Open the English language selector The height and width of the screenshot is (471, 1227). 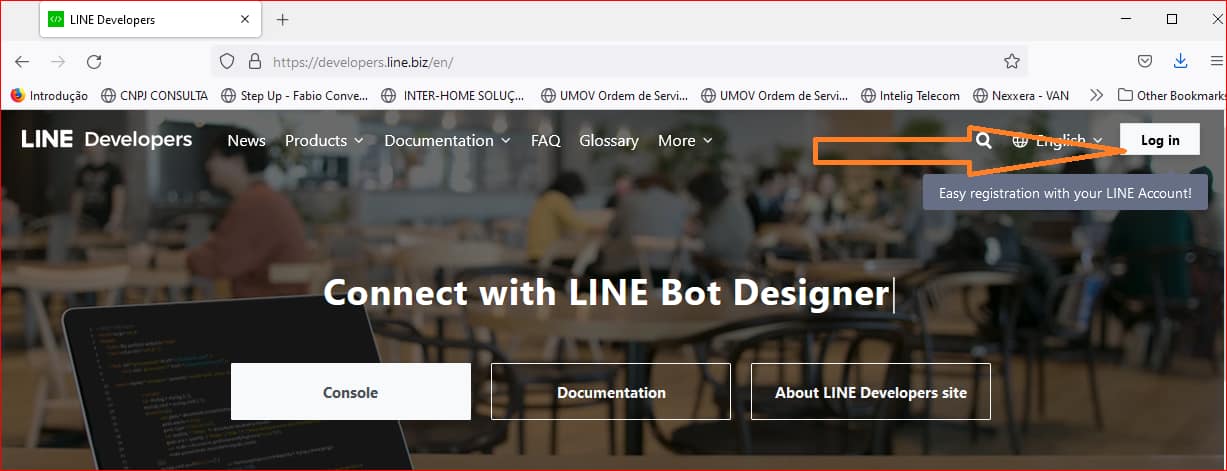pyautogui.click(x=1058, y=141)
